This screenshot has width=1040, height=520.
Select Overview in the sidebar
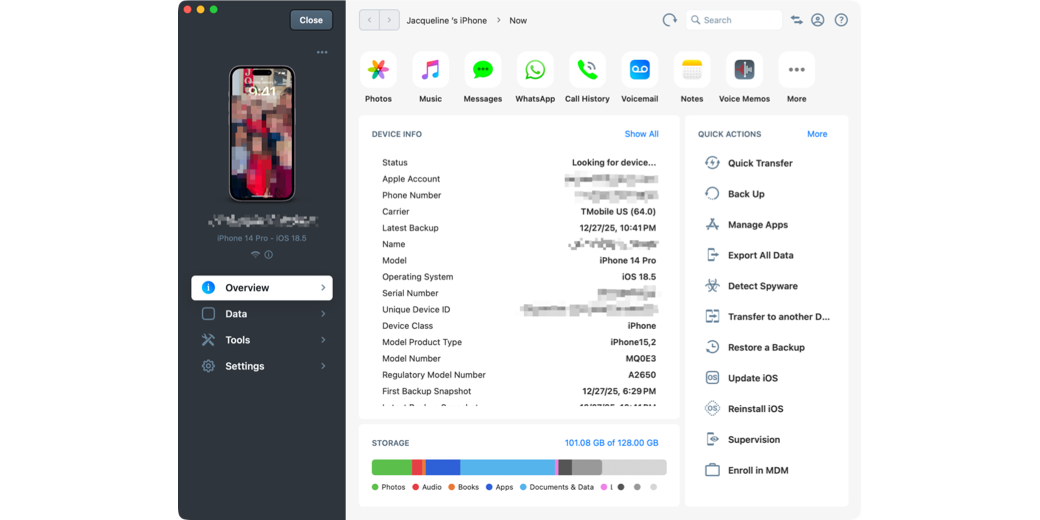262,288
